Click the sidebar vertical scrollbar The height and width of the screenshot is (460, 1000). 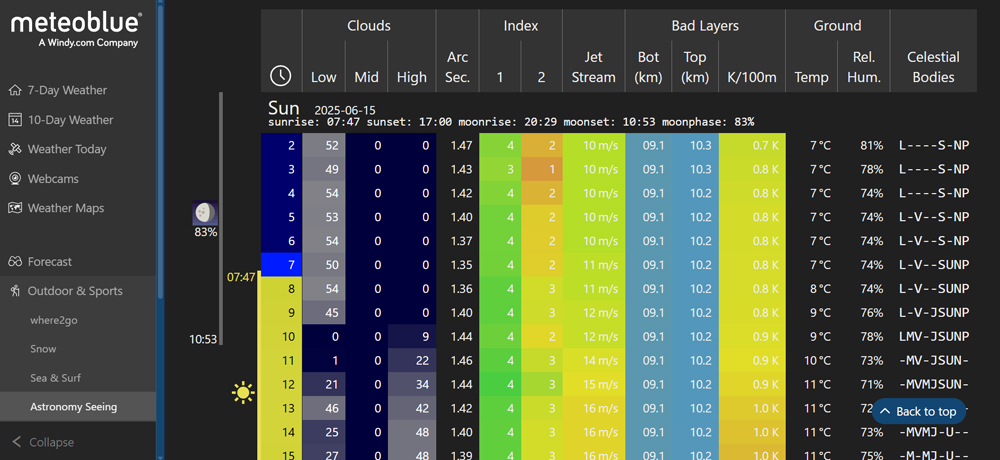click(161, 150)
